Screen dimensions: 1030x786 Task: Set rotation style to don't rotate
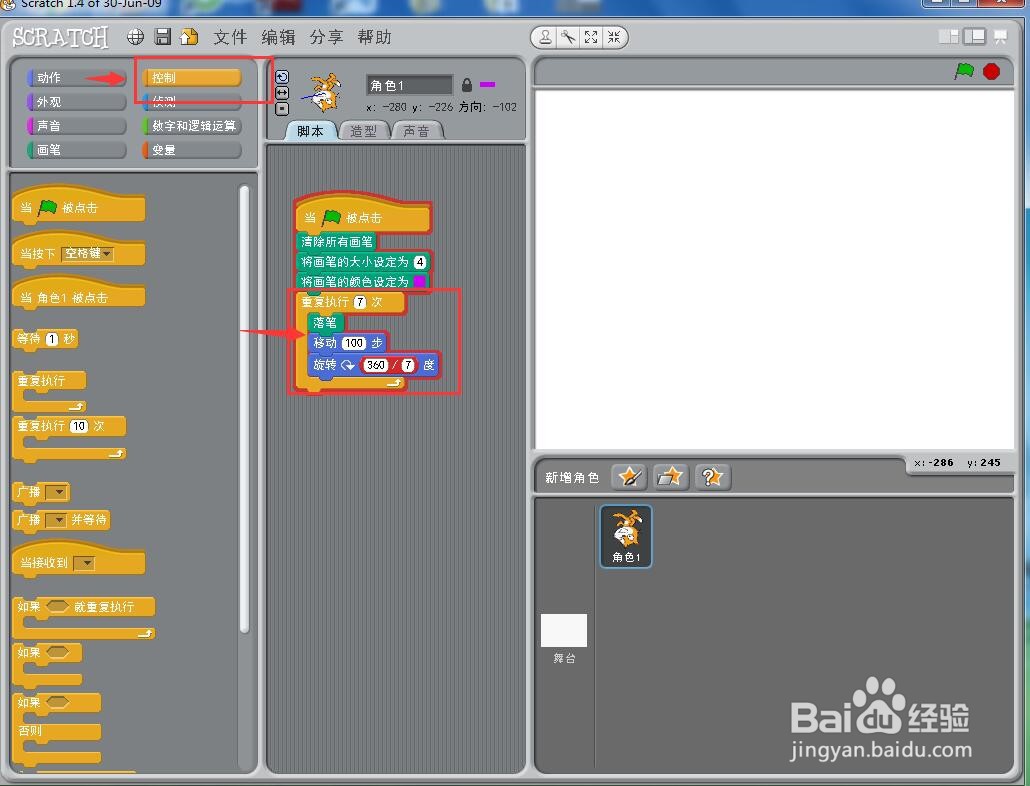tap(282, 109)
